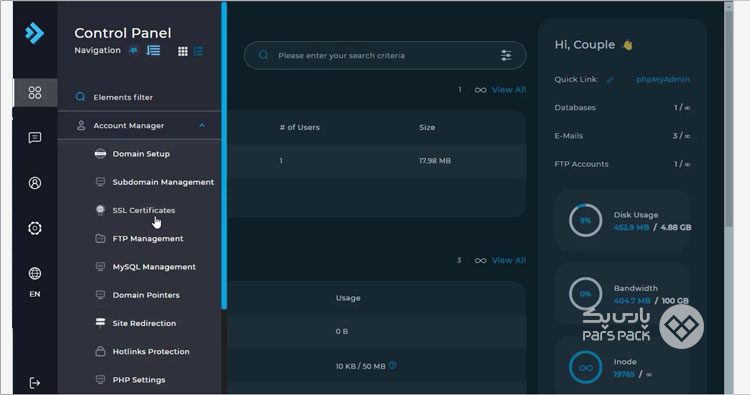This screenshot has height=395, width=750.
Task: Click the Inode infinity ring
Action: (x=585, y=367)
